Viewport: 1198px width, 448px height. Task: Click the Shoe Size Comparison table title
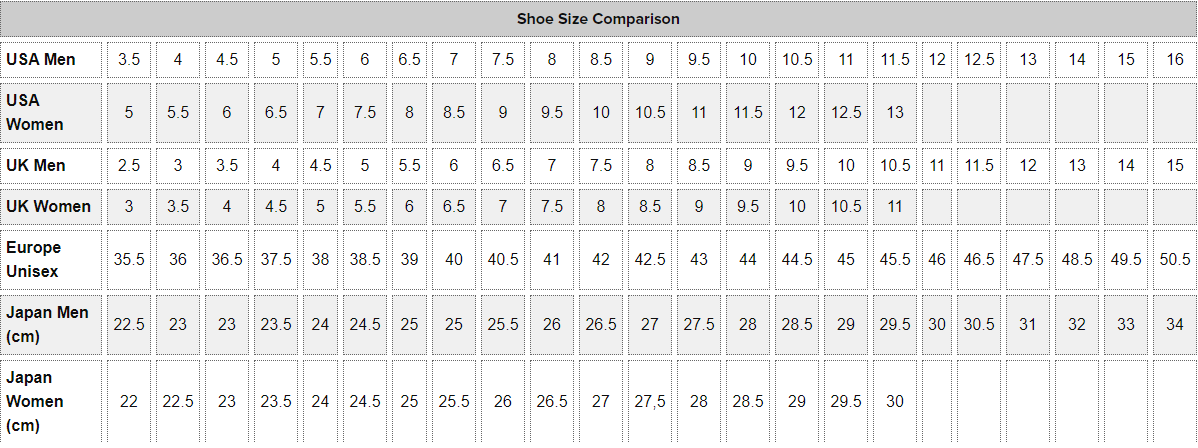(598, 19)
